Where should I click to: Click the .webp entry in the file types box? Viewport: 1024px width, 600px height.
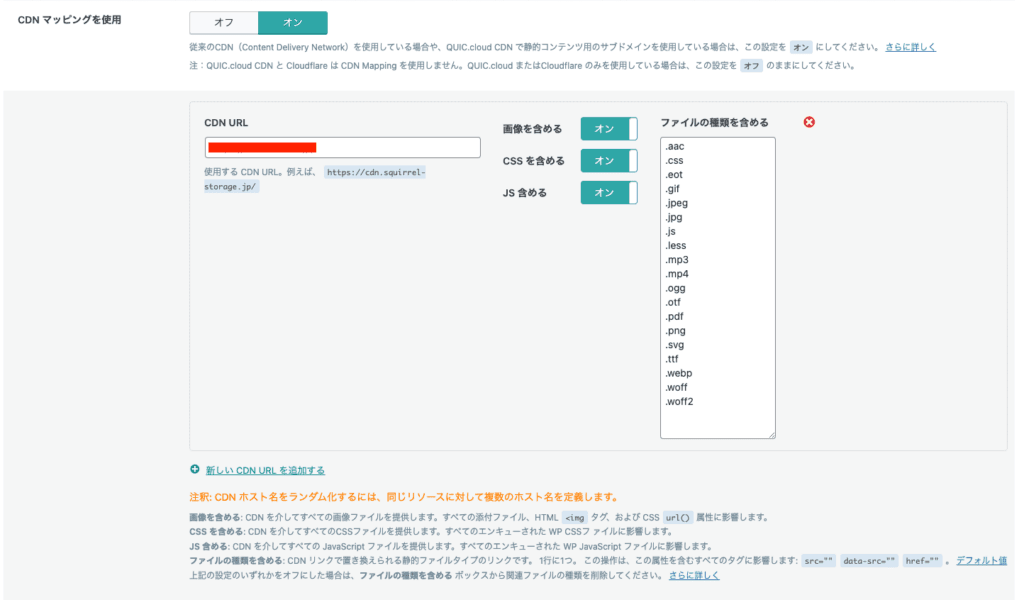pos(677,373)
